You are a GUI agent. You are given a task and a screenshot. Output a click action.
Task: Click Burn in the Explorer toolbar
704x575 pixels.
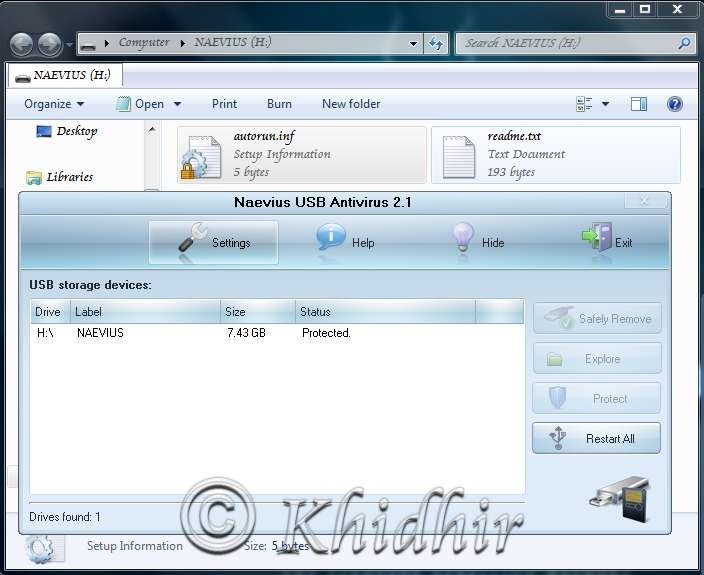(279, 104)
